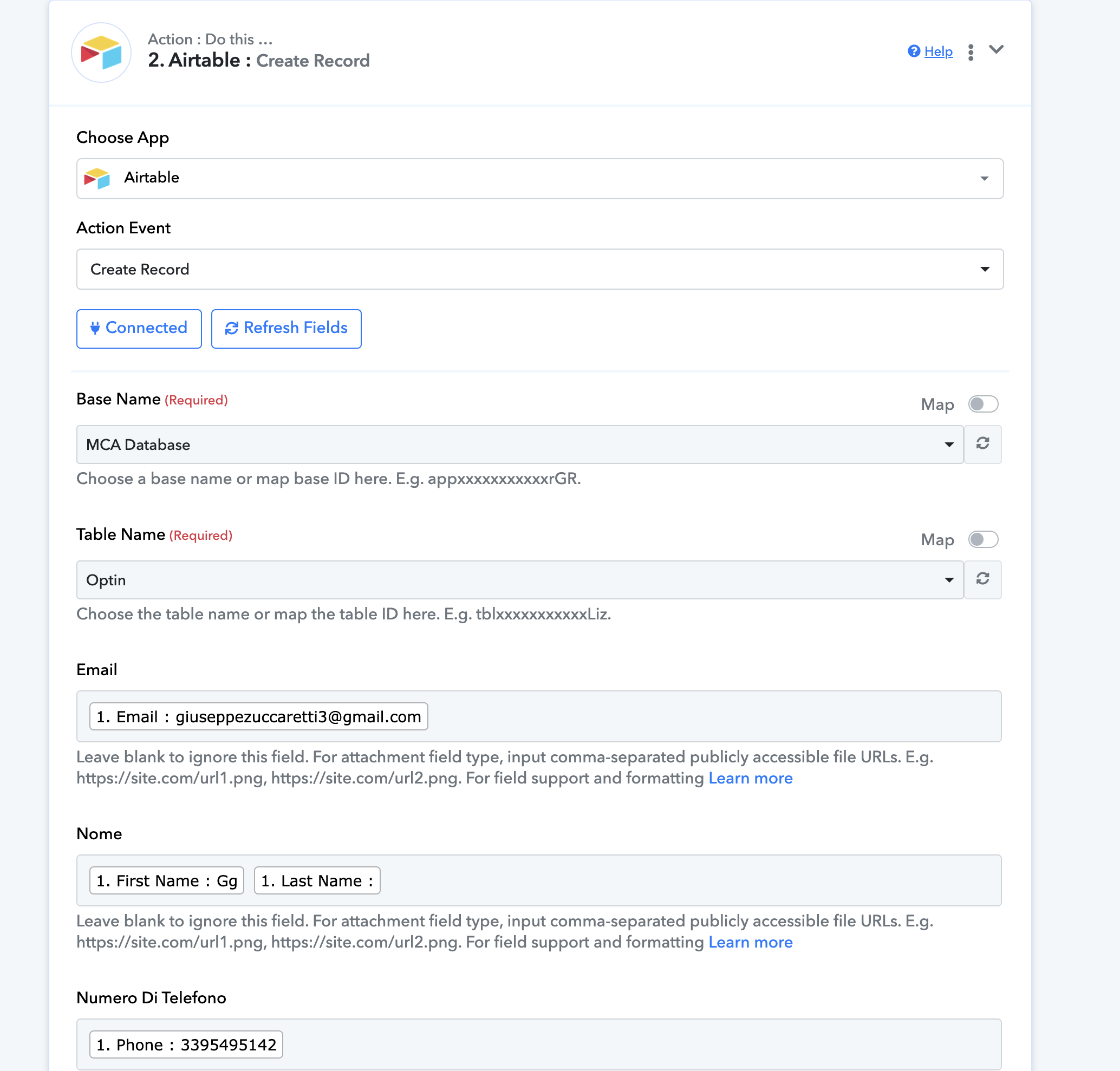
Task: Click inside the Email input field
Action: [538, 716]
